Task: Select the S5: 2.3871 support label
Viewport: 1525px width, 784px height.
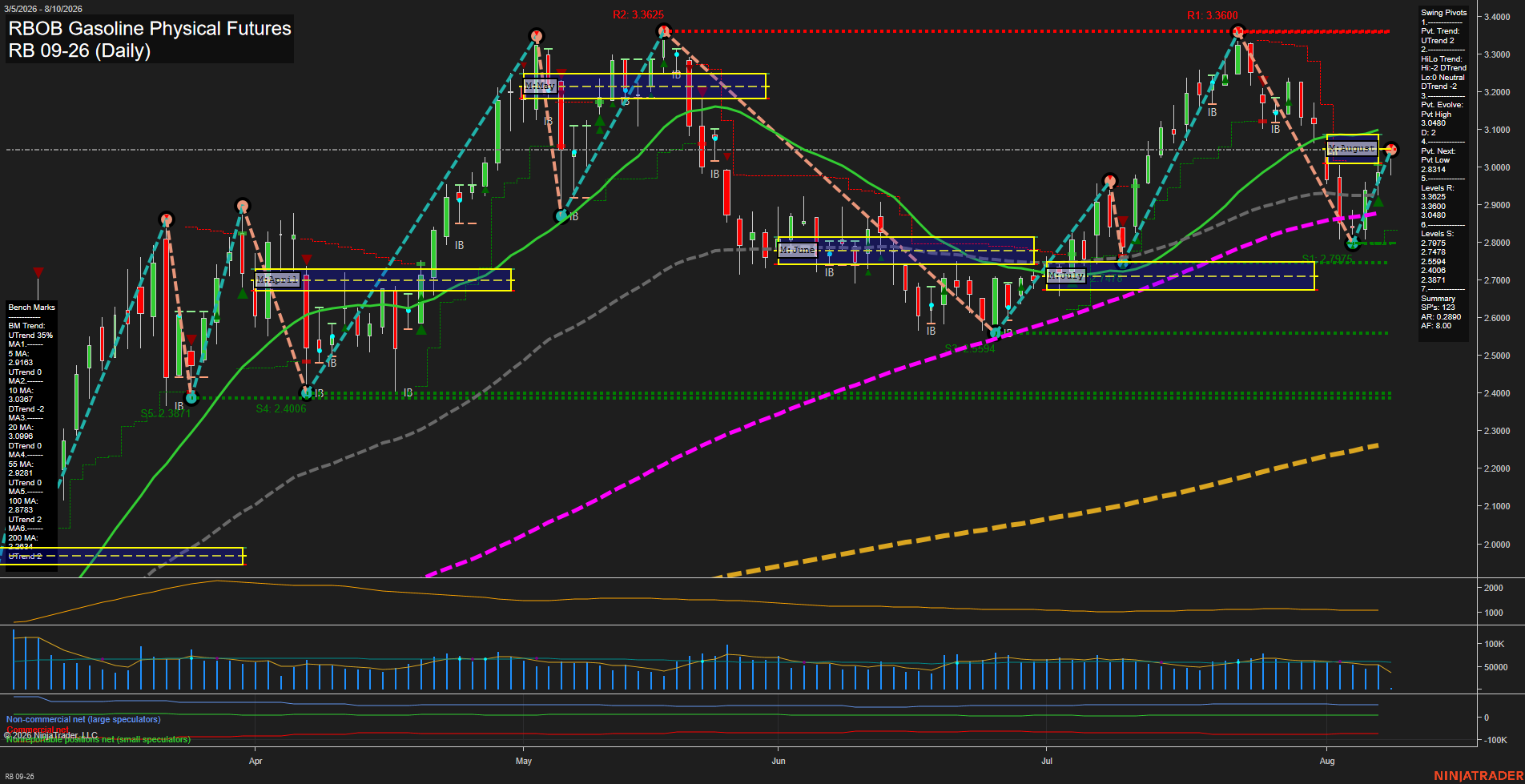Action: pos(166,414)
